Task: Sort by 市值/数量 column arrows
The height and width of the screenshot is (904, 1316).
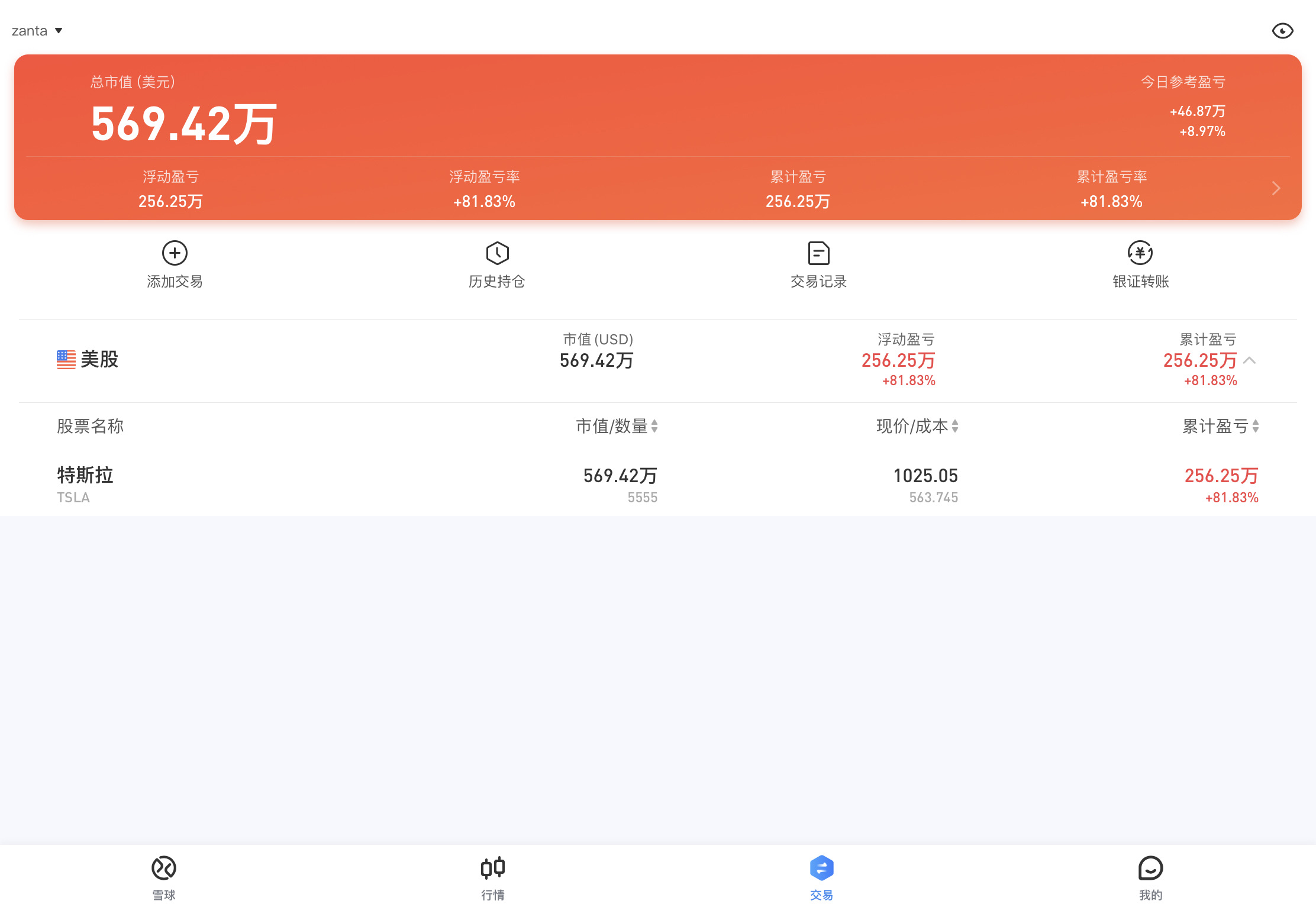Action: click(654, 426)
